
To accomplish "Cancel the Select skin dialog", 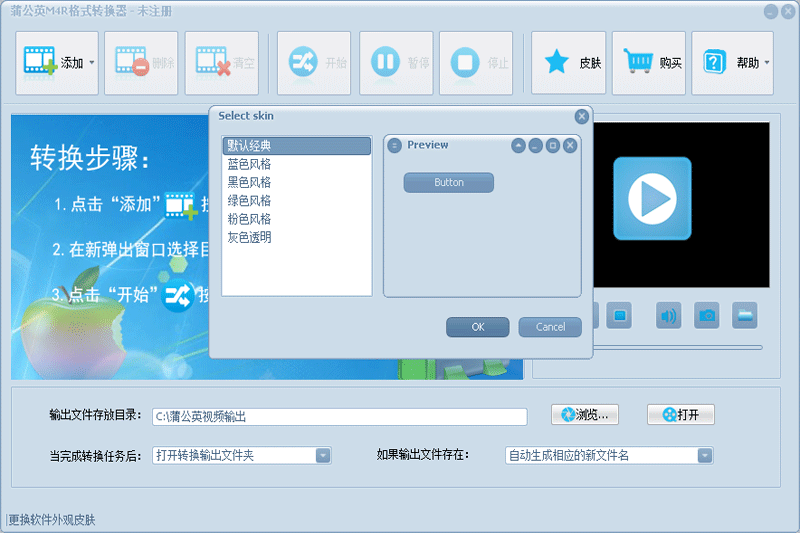I will [x=550, y=327].
